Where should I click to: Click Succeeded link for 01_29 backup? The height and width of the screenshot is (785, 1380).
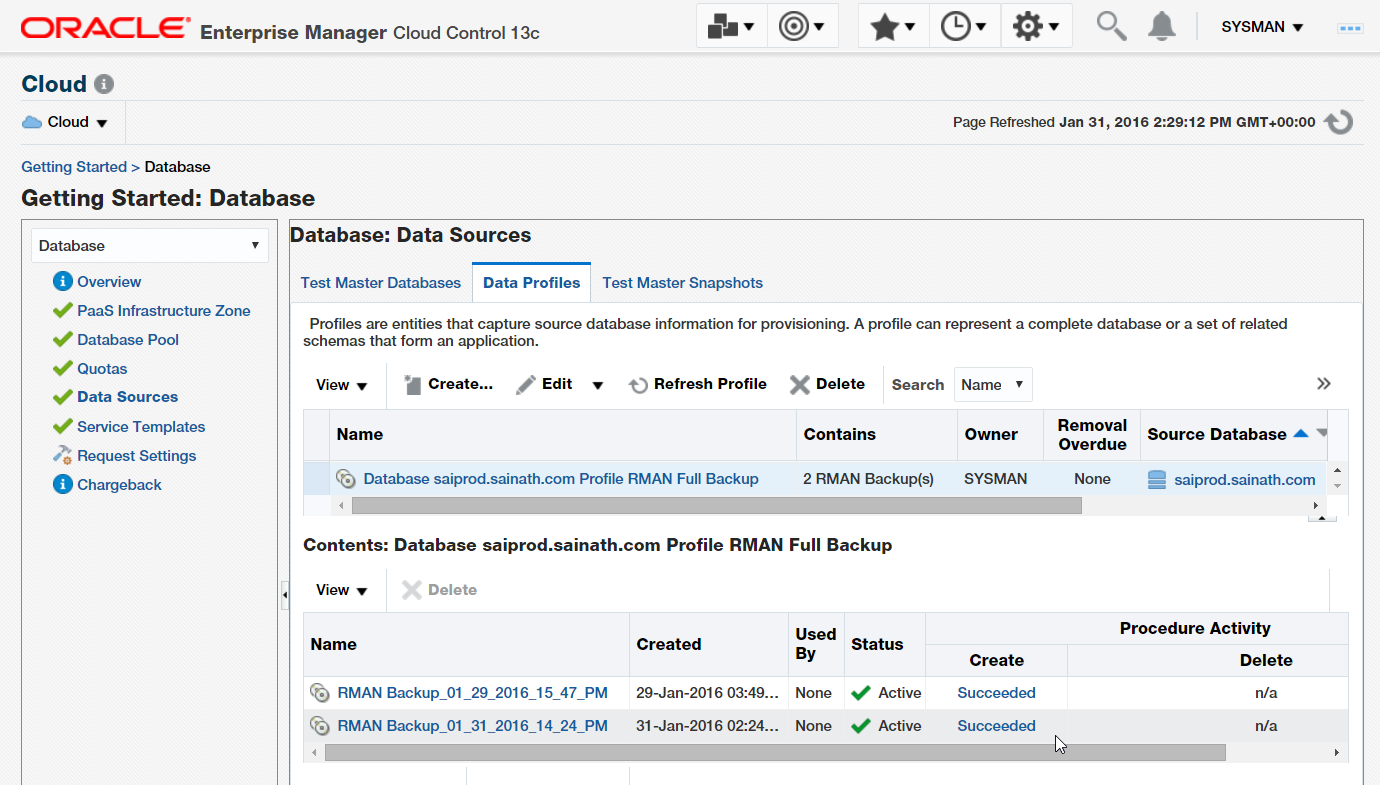[x=996, y=692]
